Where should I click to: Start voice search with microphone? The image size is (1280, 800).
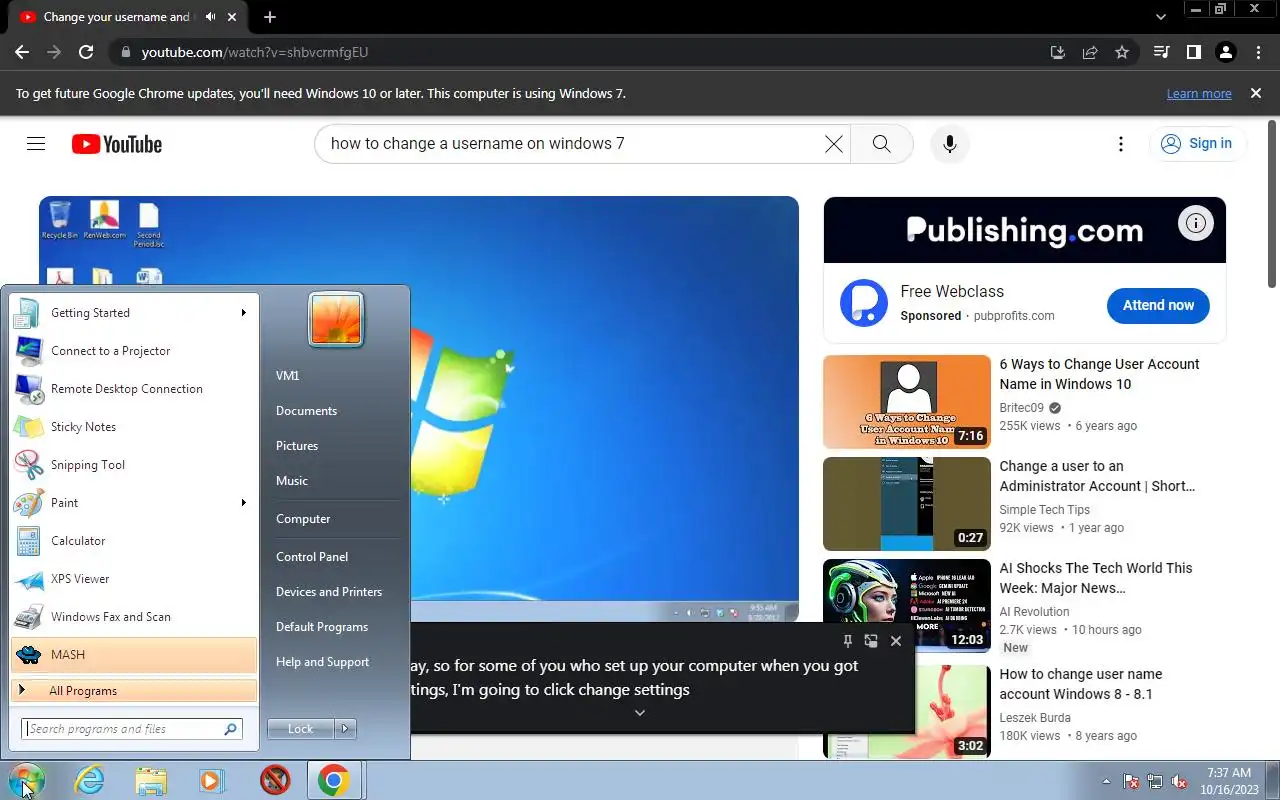click(x=950, y=144)
